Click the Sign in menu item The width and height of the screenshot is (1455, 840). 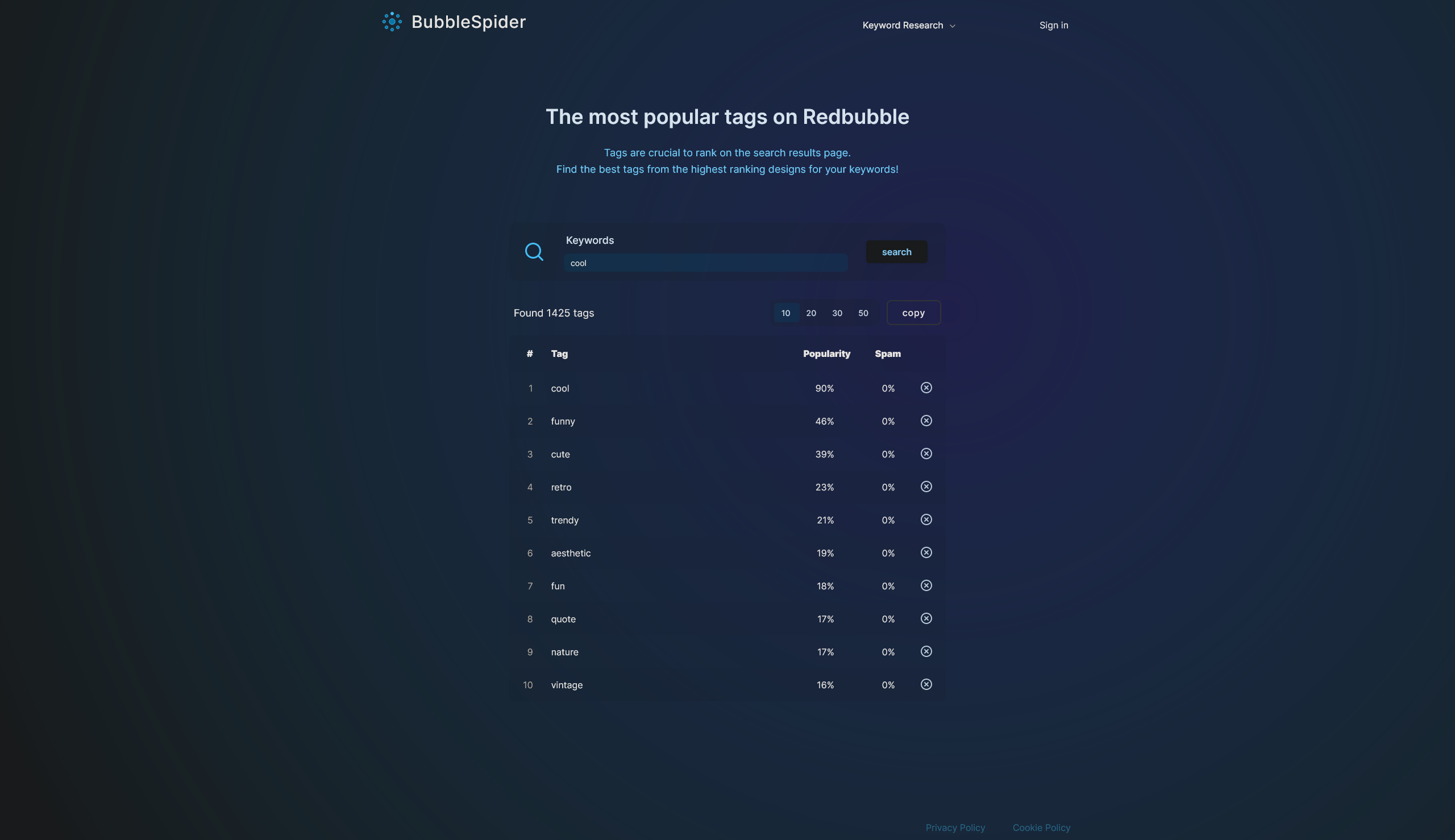coord(1054,25)
